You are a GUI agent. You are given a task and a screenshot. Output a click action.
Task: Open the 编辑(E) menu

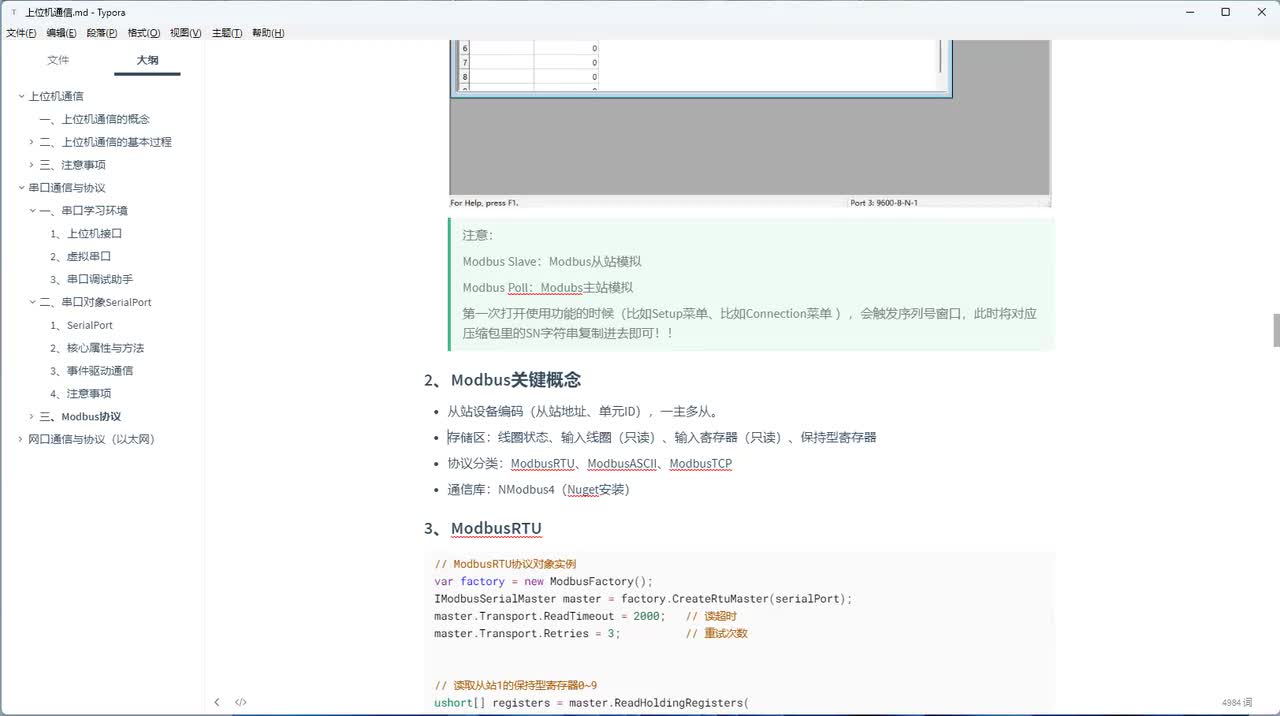click(x=61, y=33)
